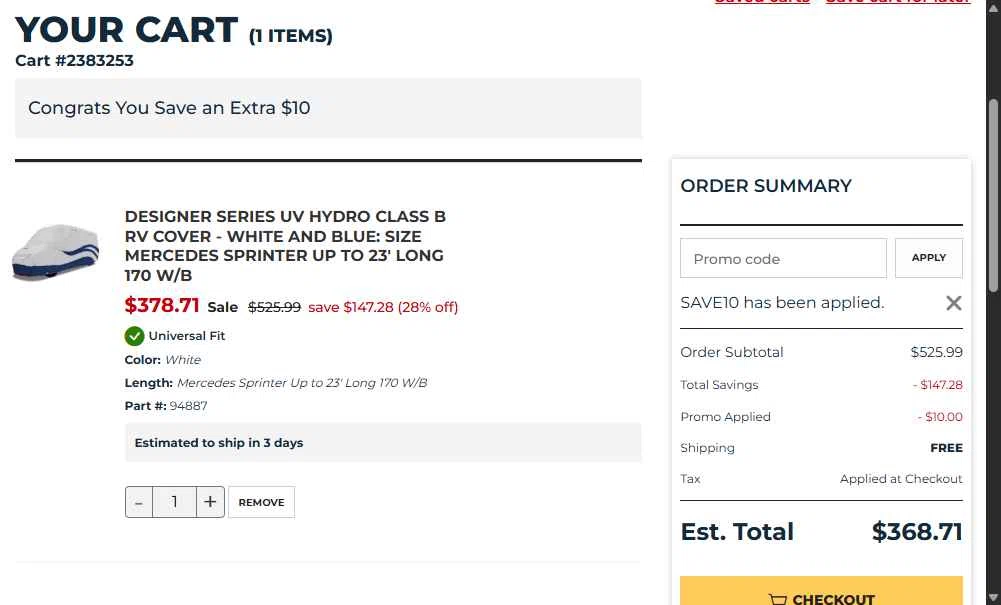The width and height of the screenshot is (1001, 605).
Task: Open the RV cover product thumbnail
Action: pyautogui.click(x=56, y=251)
